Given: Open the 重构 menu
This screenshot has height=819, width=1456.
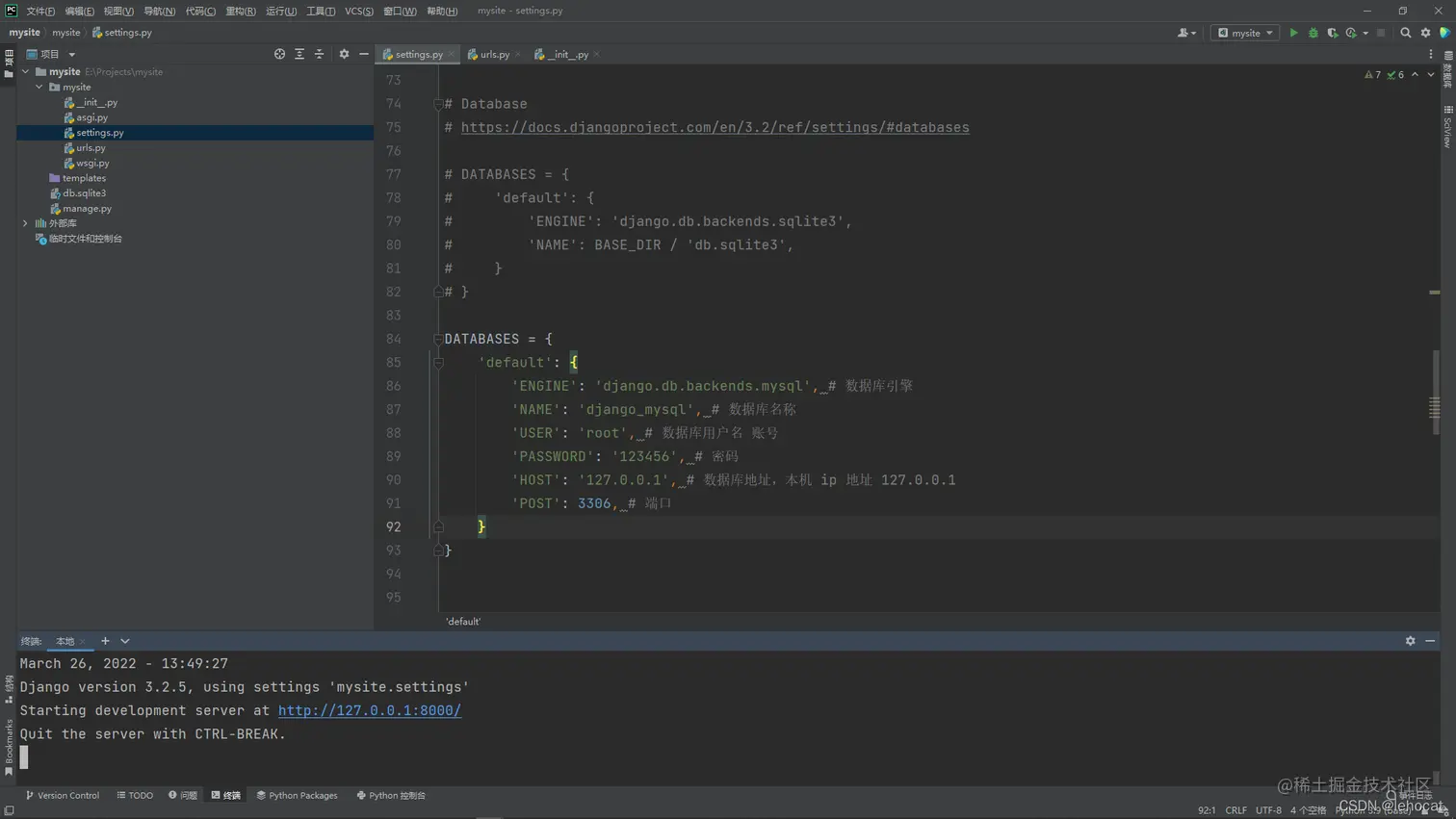Looking at the screenshot, I should pyautogui.click(x=241, y=11).
